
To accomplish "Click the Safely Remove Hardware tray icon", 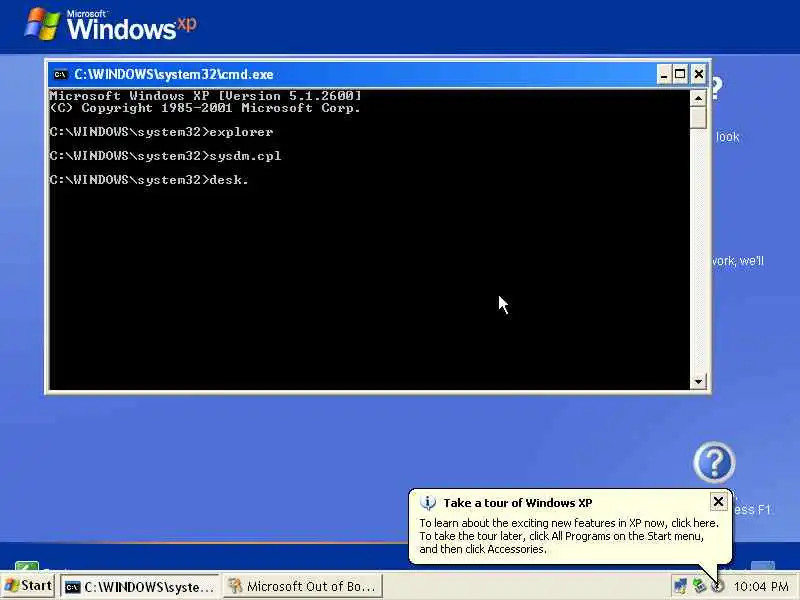I will (698, 586).
